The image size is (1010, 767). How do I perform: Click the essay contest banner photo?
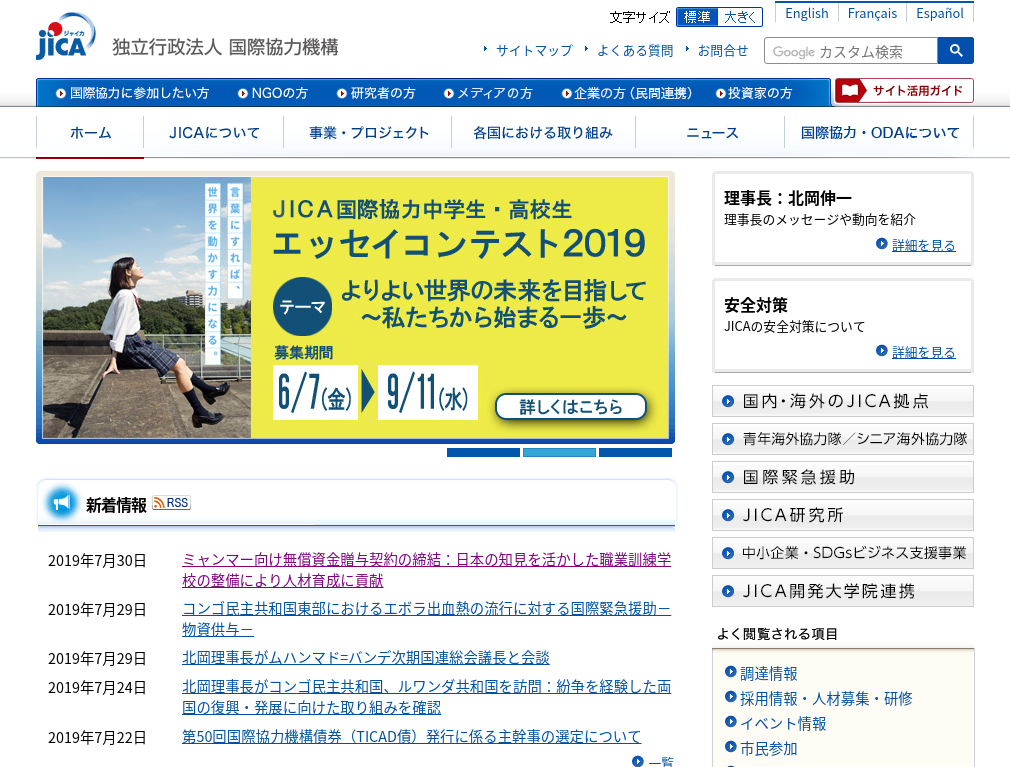coord(147,308)
